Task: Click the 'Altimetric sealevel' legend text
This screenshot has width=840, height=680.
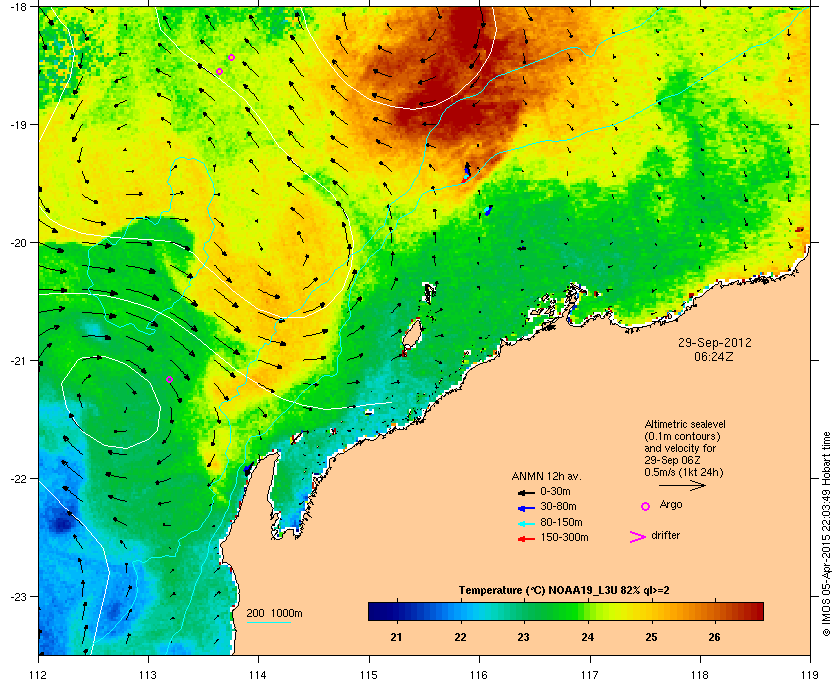Action: (685, 424)
